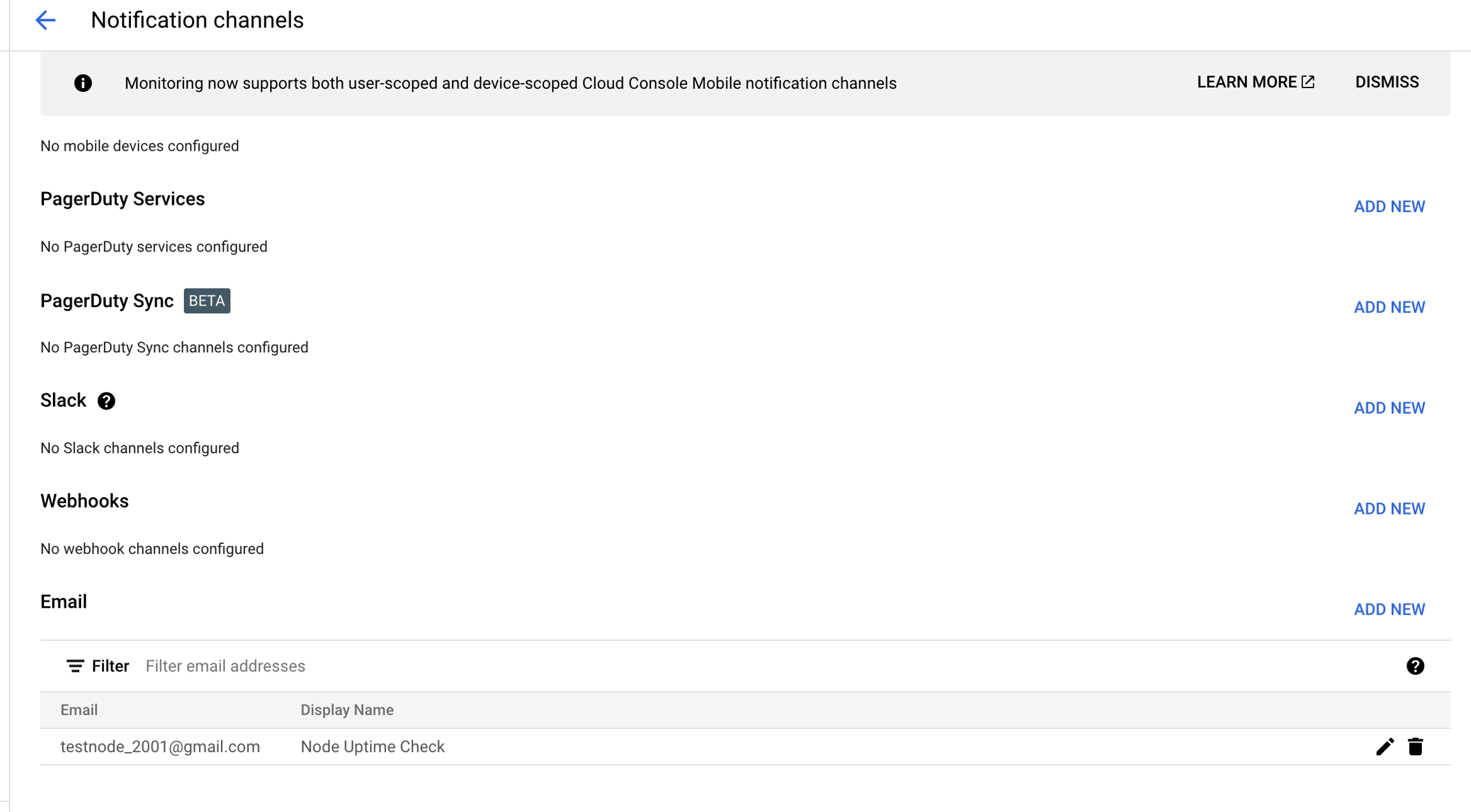The image size is (1471, 812).
Task: Add a new Email channel
Action: point(1389,610)
